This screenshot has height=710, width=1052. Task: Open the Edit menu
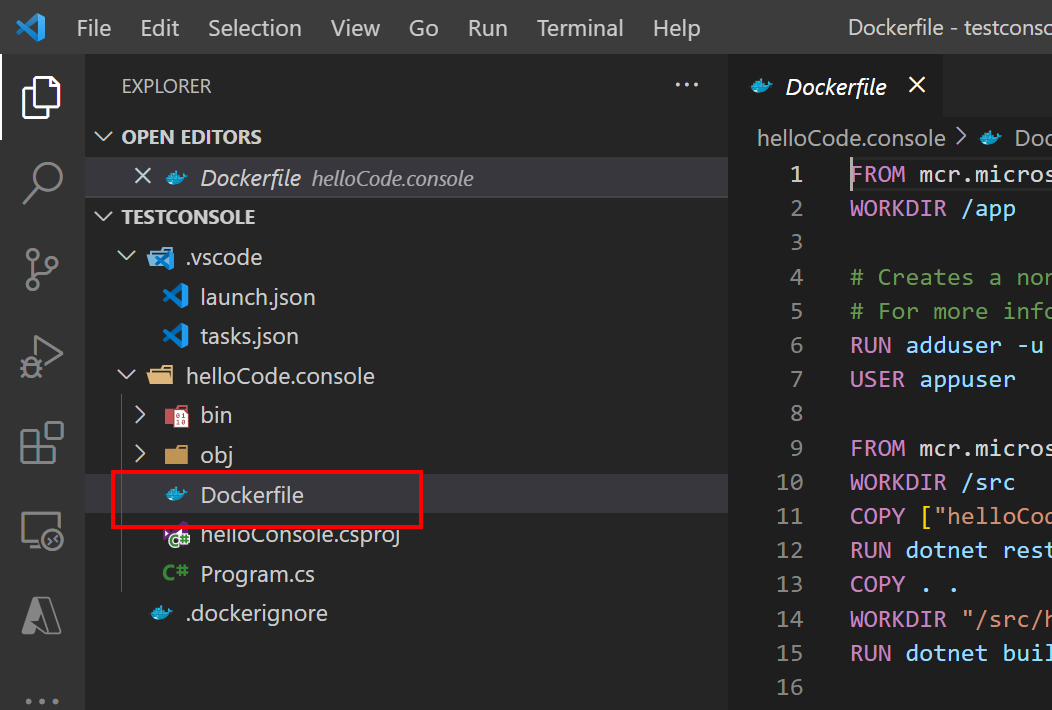click(x=160, y=28)
